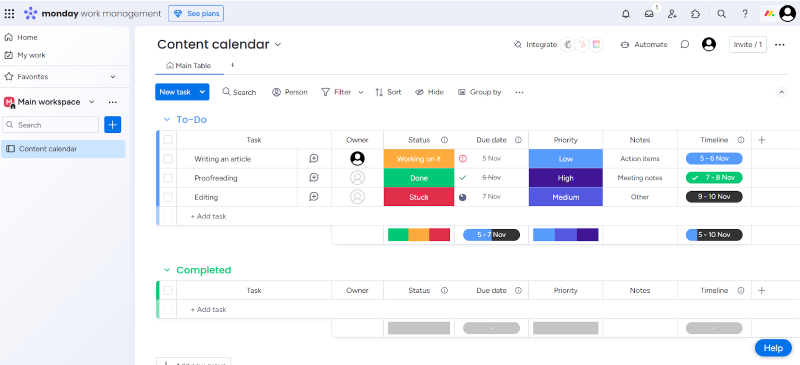This screenshot has height=365, width=800.
Task: Collapse the To-Do group
Action: coord(166,119)
